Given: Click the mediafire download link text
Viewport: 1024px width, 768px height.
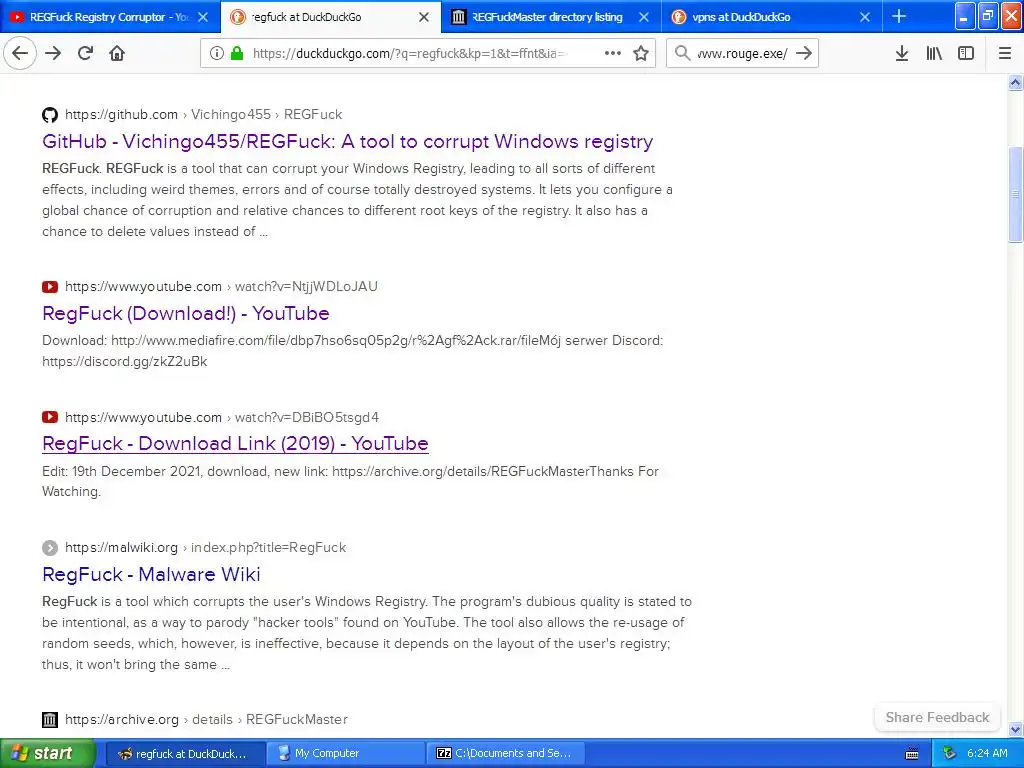Looking at the screenshot, I should pos(336,340).
